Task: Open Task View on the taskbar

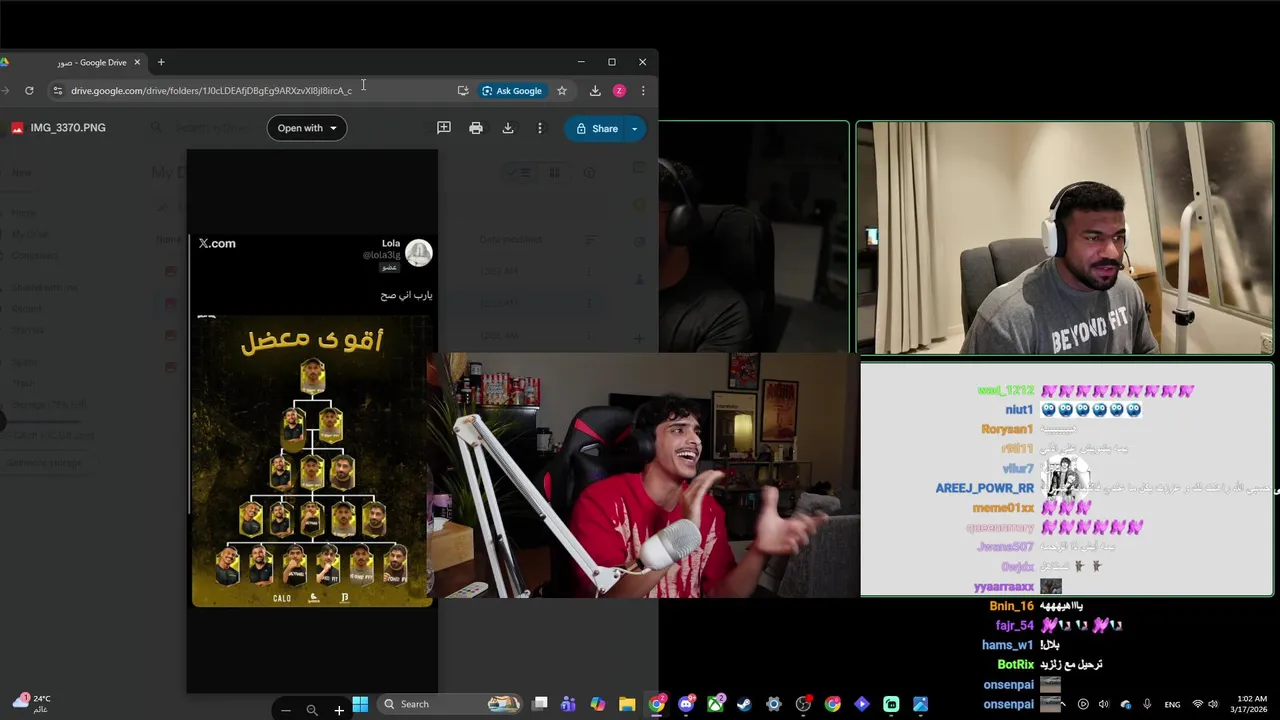Action: click(540, 704)
